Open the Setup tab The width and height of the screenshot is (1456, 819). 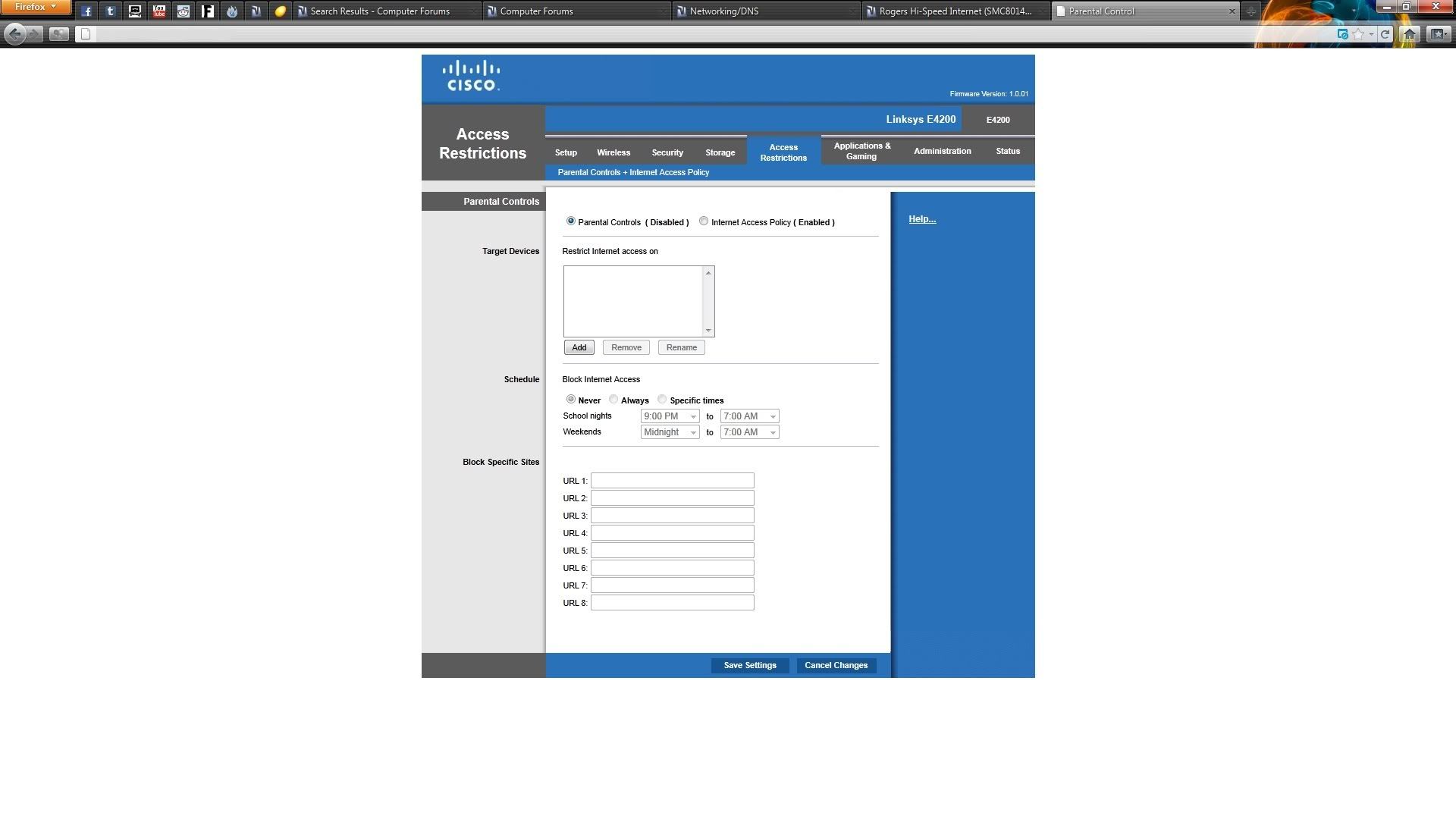pos(566,152)
